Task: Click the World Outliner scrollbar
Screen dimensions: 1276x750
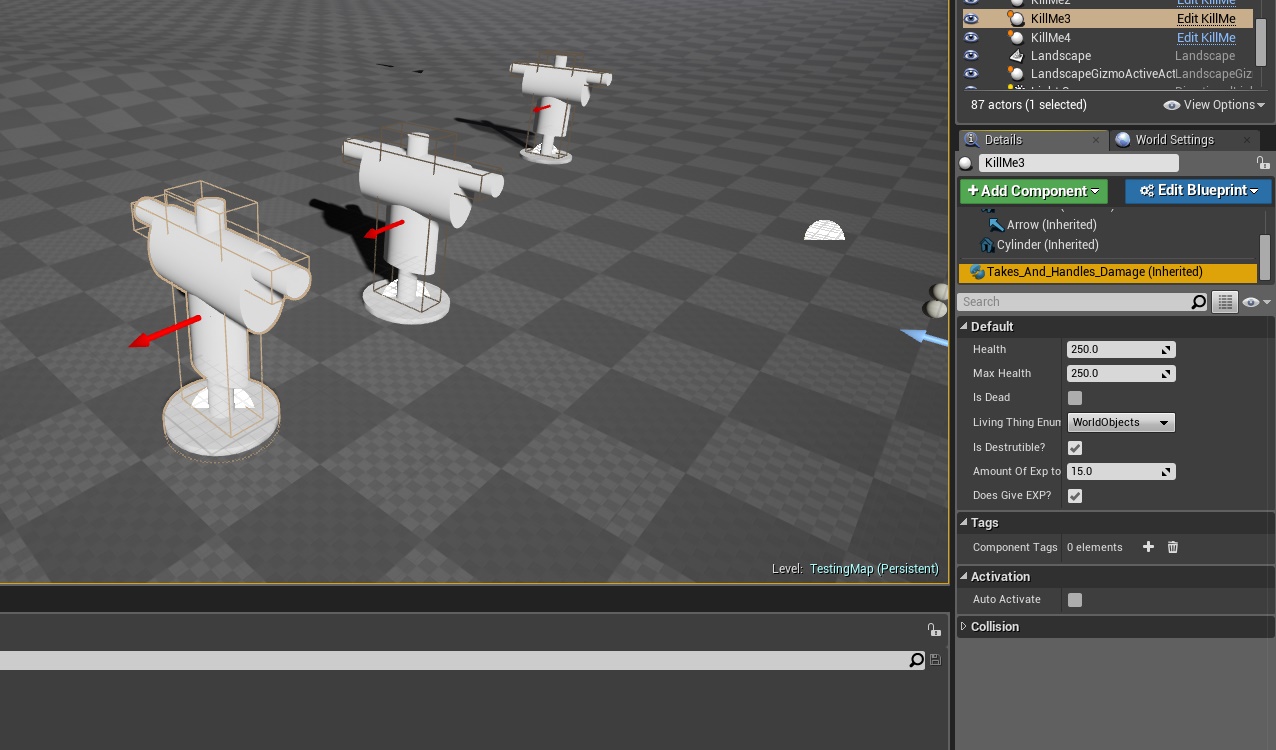Action: click(1261, 41)
